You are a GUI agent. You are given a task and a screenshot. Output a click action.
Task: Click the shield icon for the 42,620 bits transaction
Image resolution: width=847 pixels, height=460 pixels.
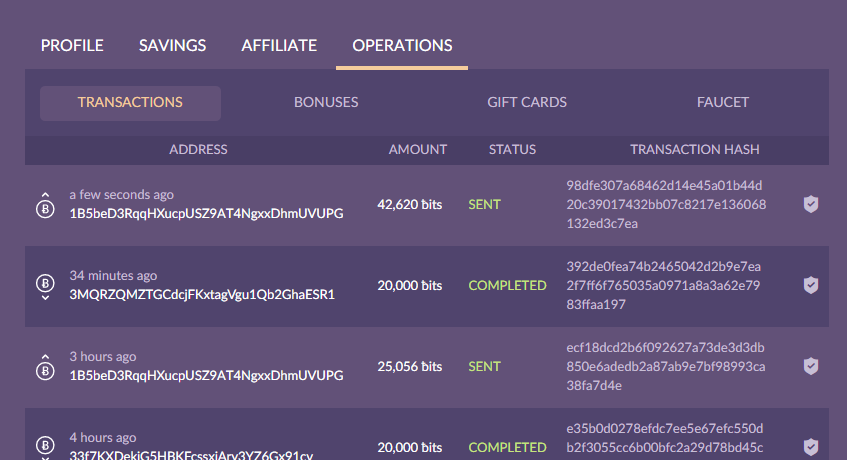coord(811,204)
